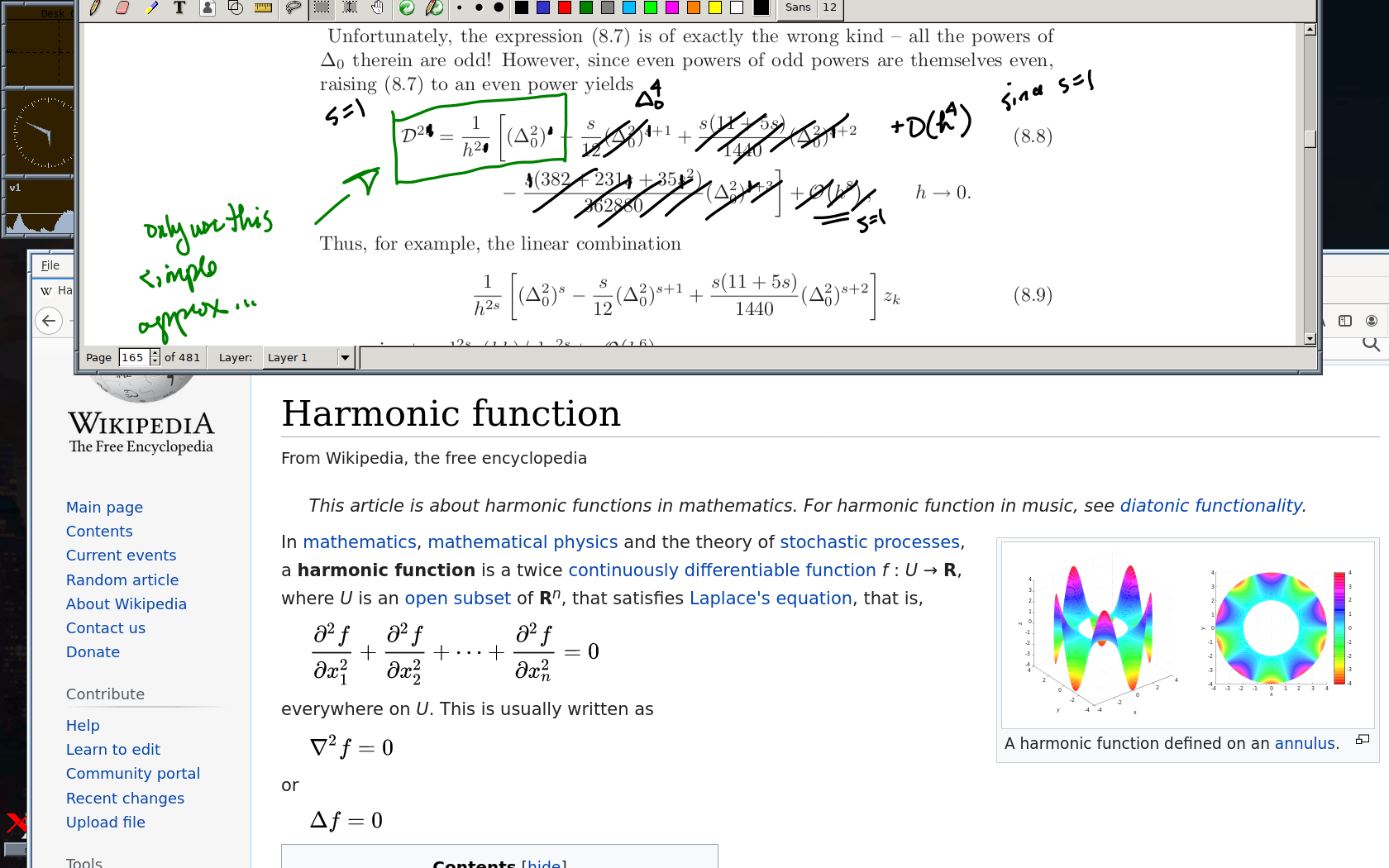Choose the Text tool
Screen dimensions: 1389x868
click(x=179, y=8)
